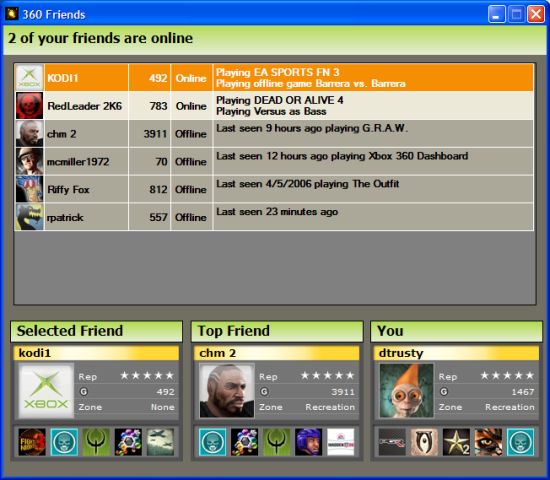Click dtrusty's tiger eye game icon
The image size is (550, 480).
488,442
